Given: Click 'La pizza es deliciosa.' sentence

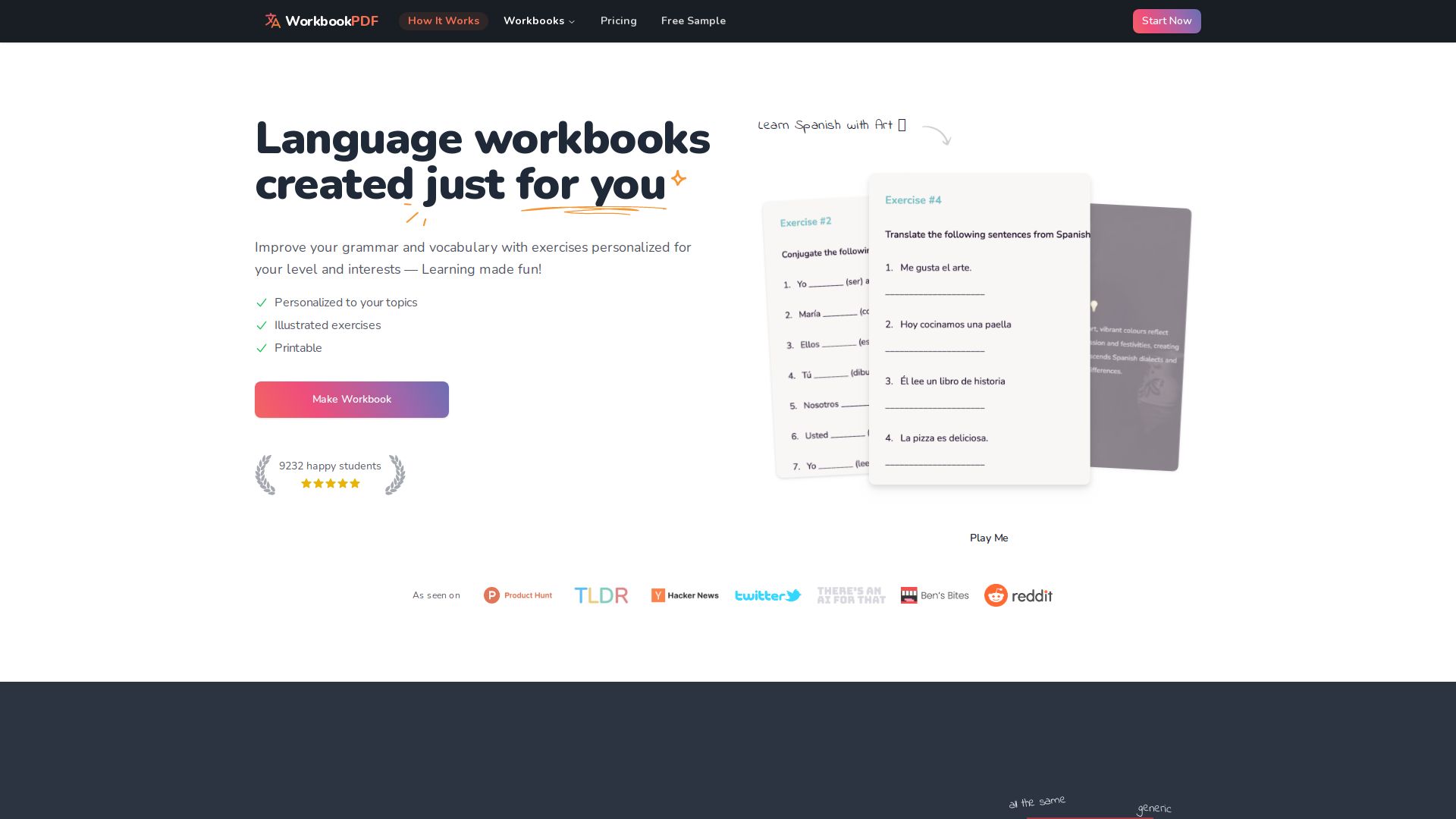Looking at the screenshot, I should [944, 438].
